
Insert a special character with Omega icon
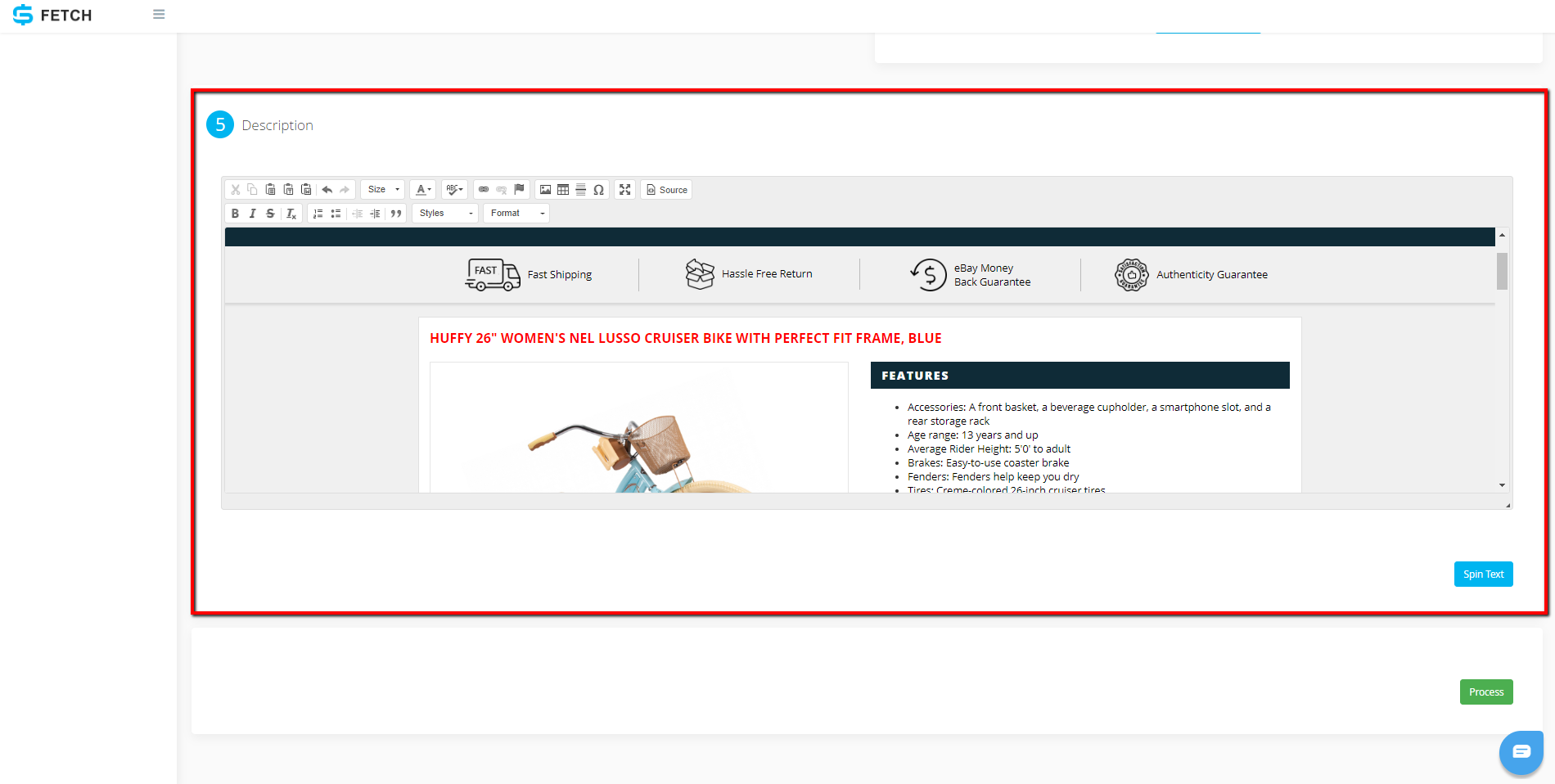(598, 190)
